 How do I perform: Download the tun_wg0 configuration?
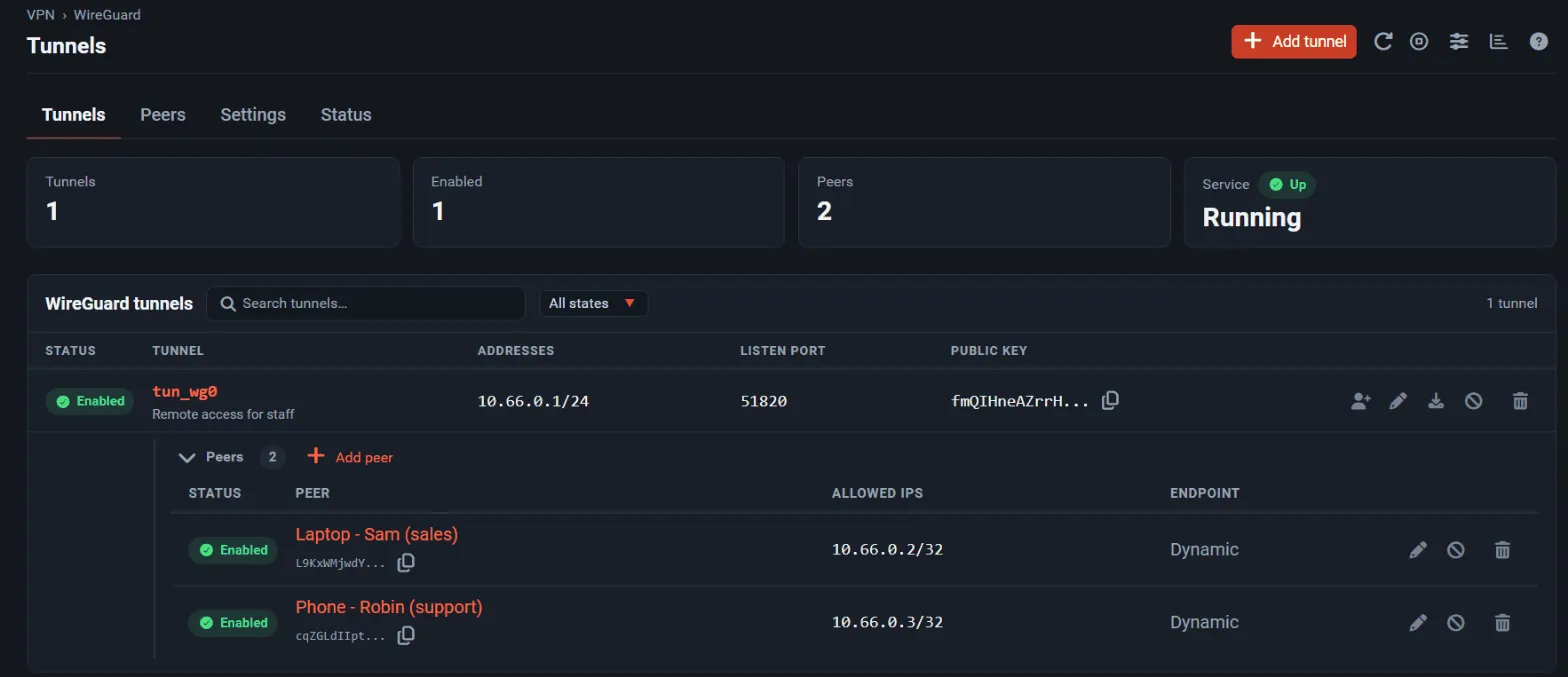[x=1436, y=401]
